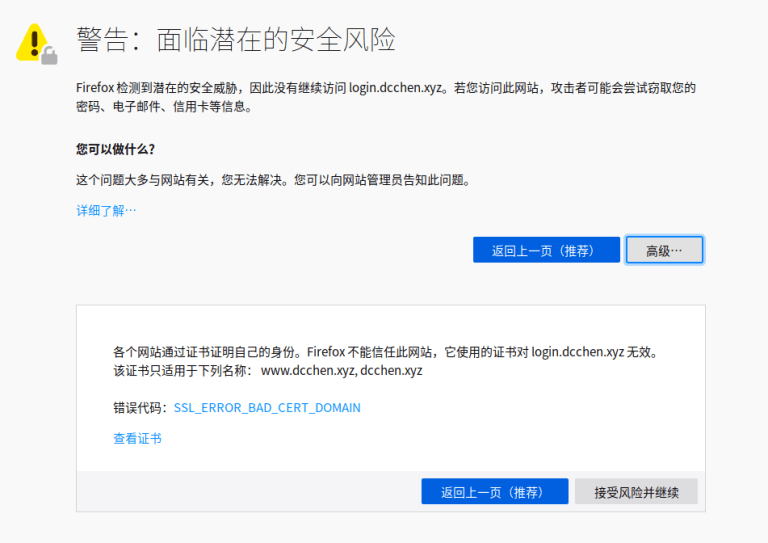Open the SSL_ERROR_BAD_CERT_DOMAIN error code link

click(x=267, y=408)
